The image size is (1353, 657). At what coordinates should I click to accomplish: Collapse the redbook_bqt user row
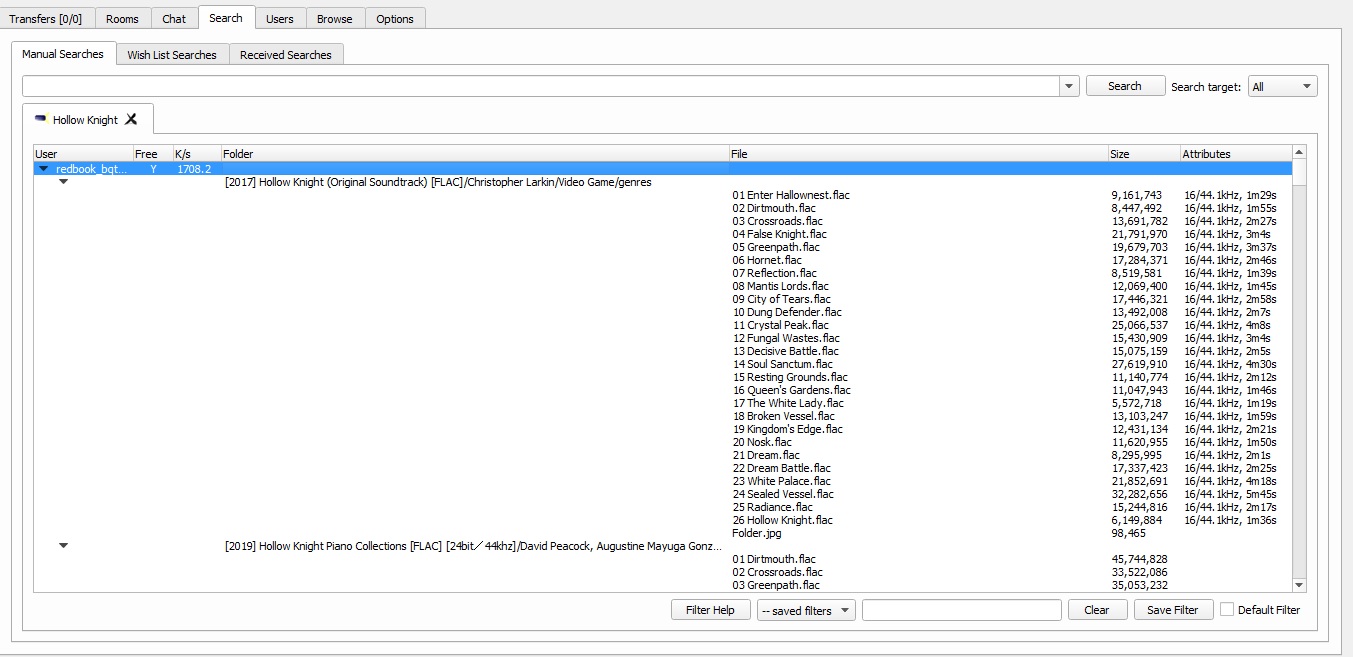43,169
